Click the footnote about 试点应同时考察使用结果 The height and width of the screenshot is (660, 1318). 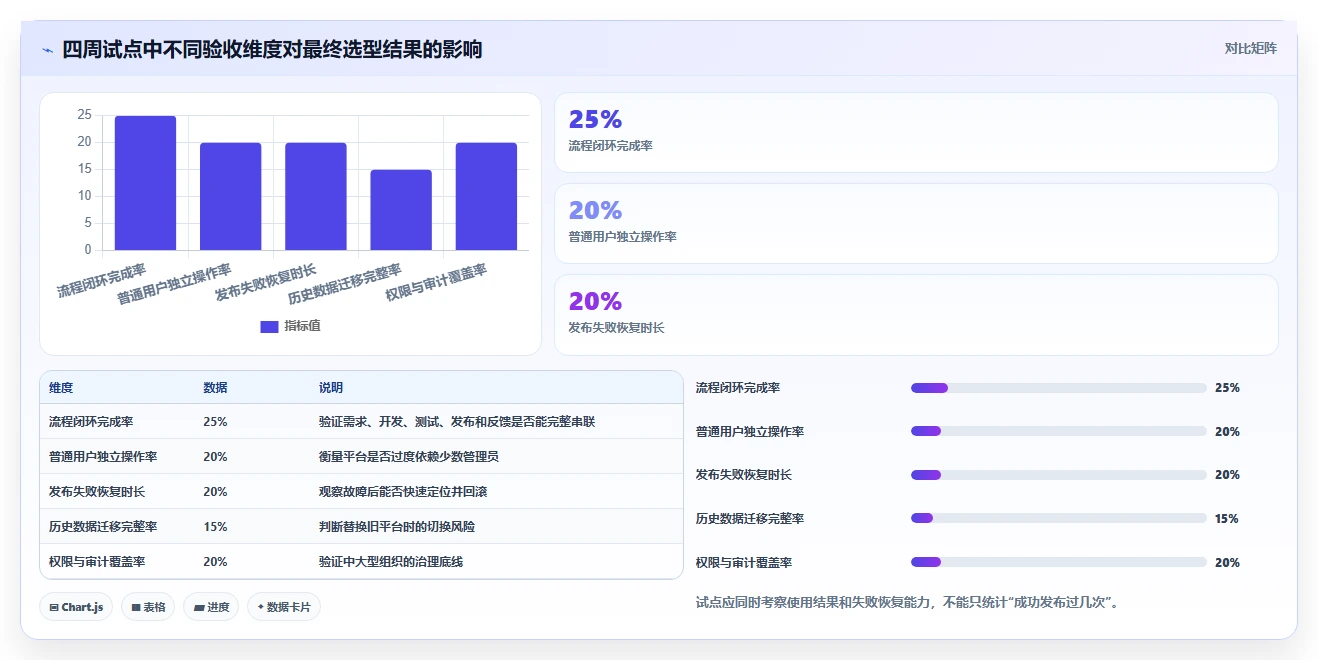pos(909,602)
